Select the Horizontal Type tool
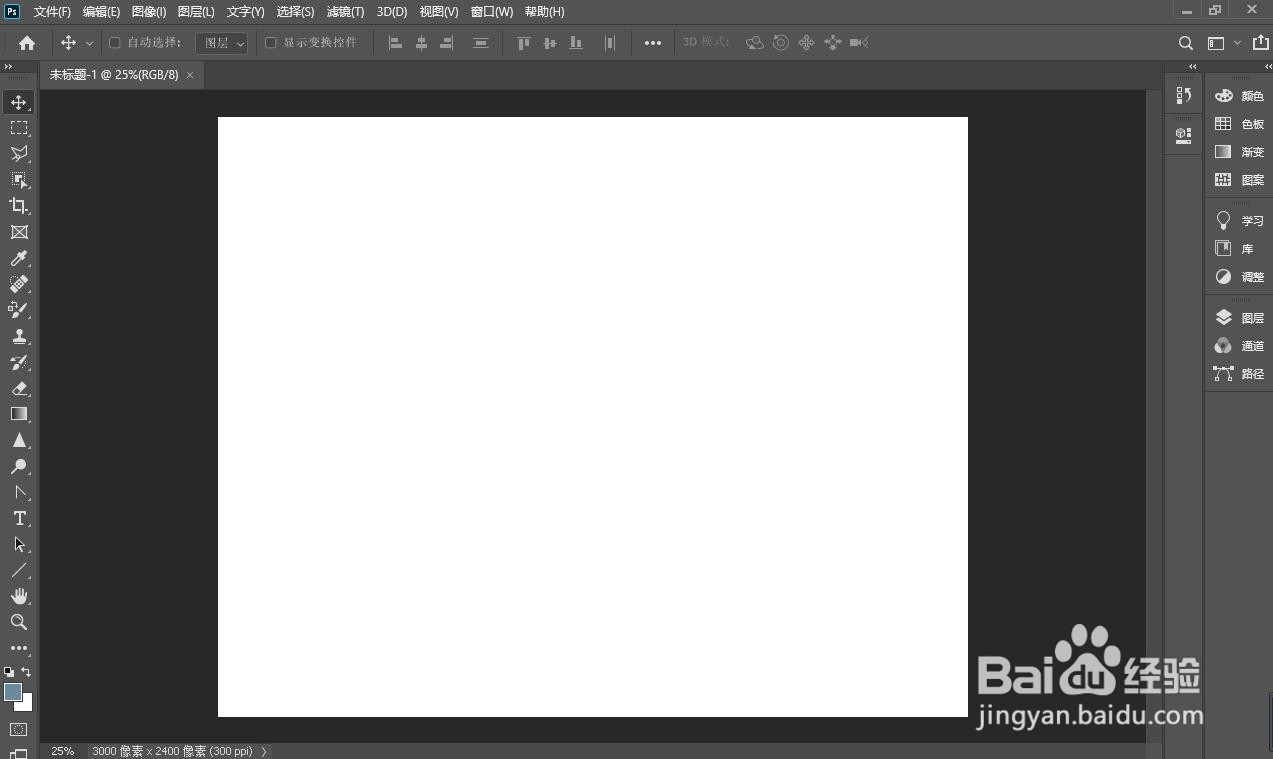Screen dimensions: 1273x759 (x=19, y=518)
